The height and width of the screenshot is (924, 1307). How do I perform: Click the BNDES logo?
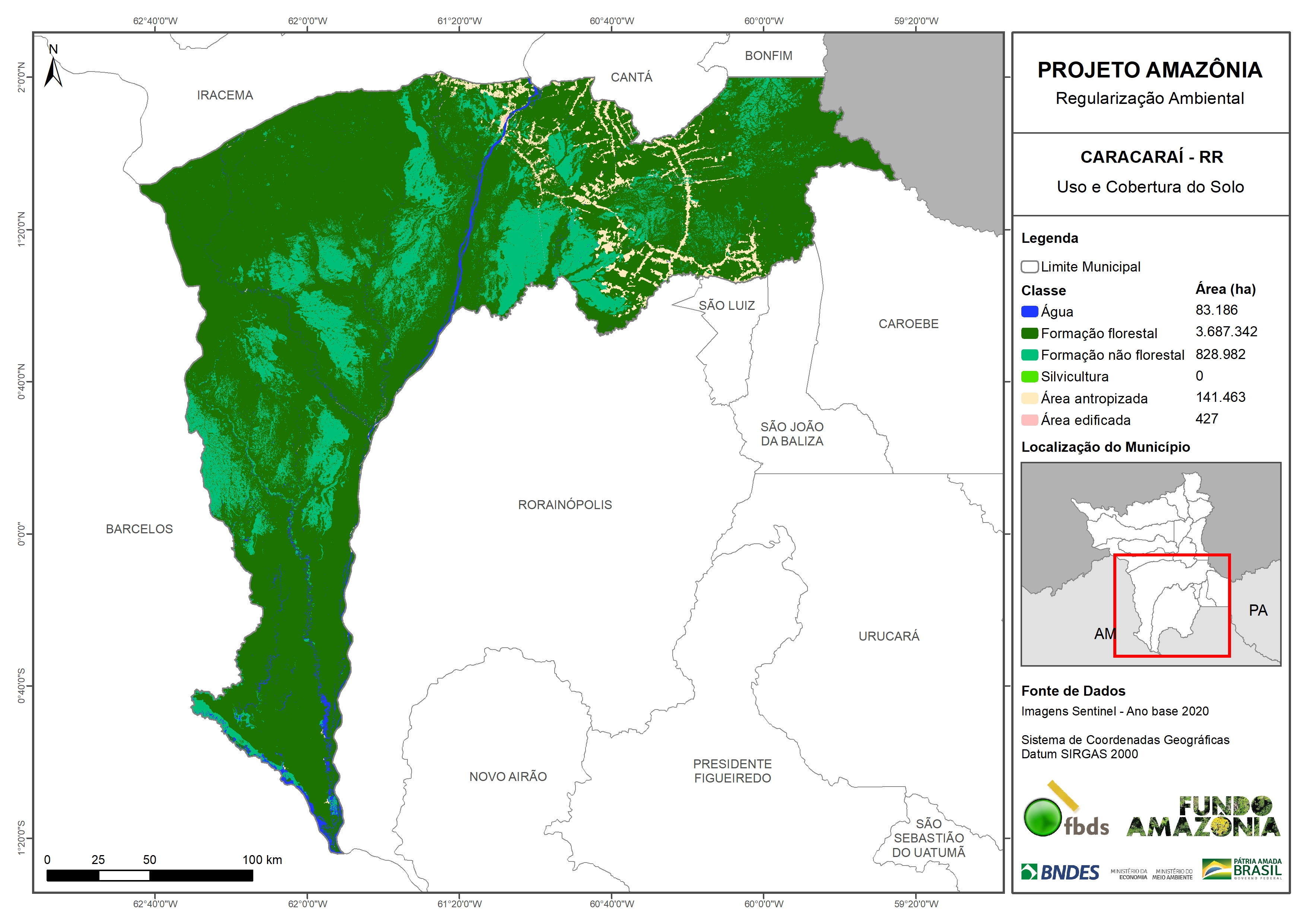click(1060, 872)
